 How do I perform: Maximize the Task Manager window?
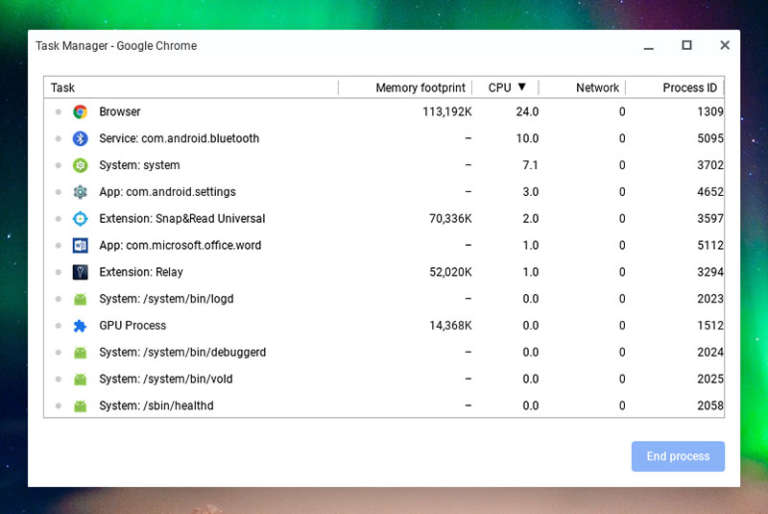[x=687, y=45]
